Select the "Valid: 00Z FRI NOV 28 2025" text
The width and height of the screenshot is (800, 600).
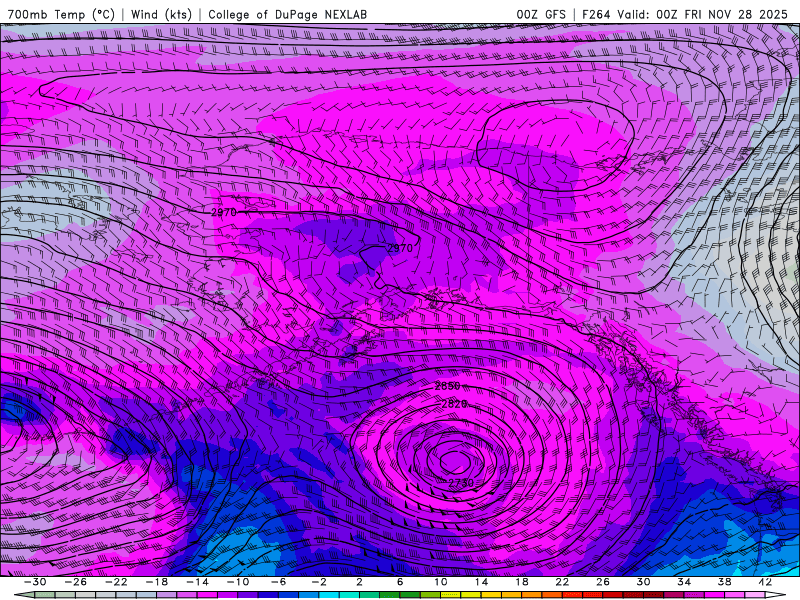tap(703, 14)
